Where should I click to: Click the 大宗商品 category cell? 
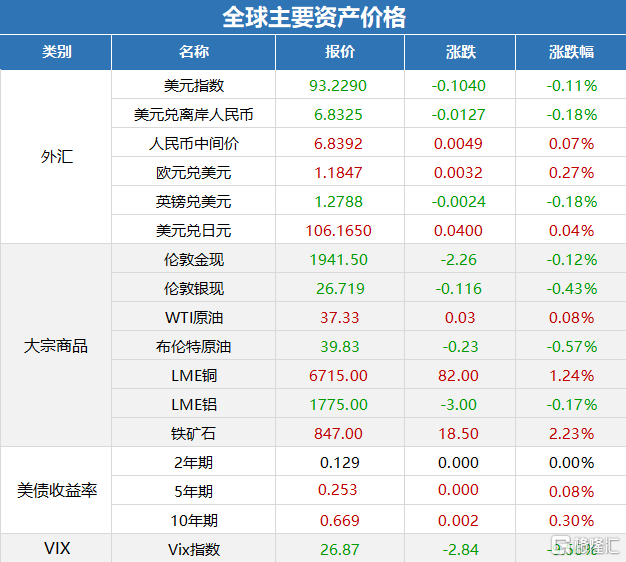coord(55,346)
